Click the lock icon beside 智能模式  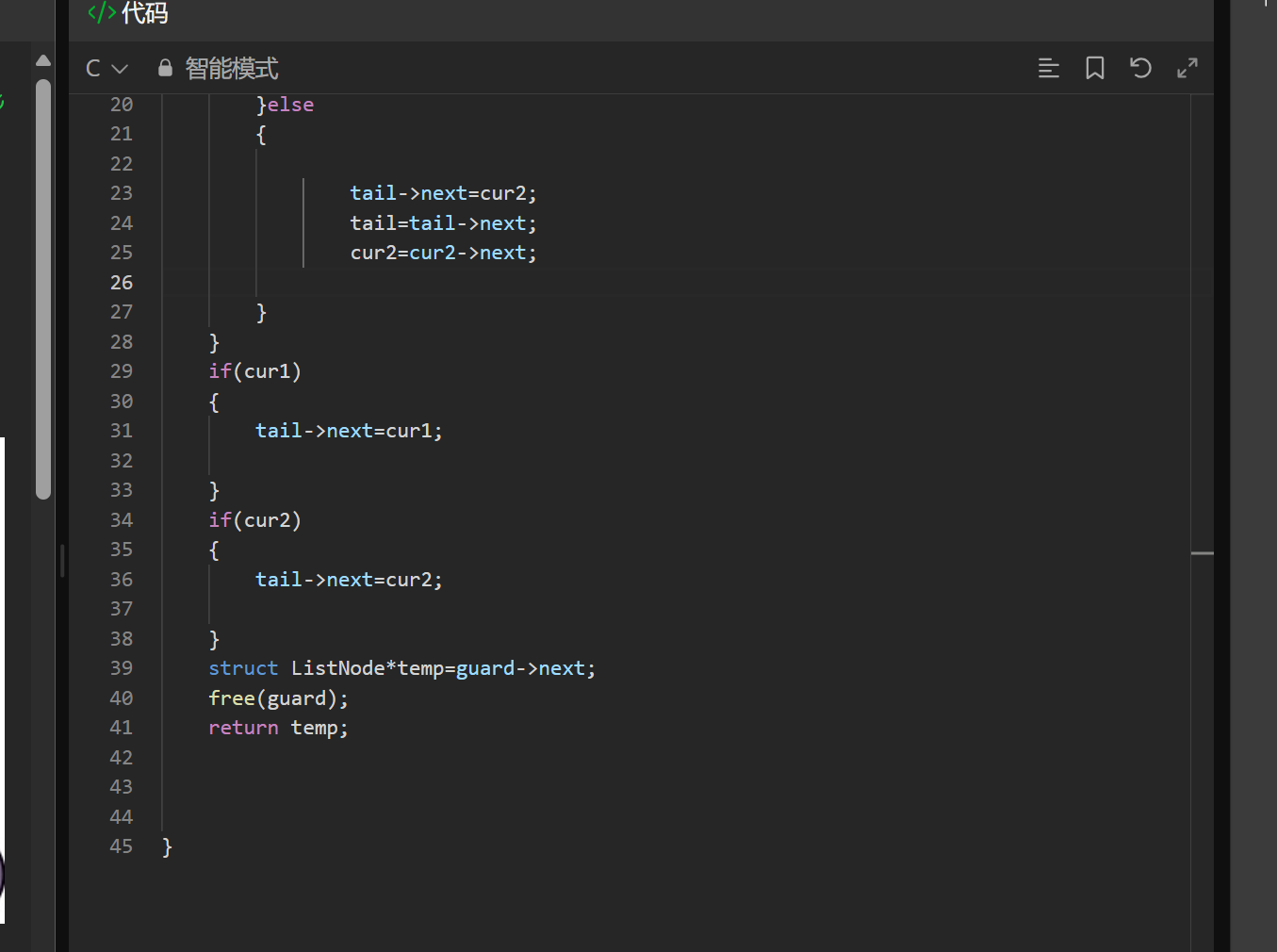coord(165,68)
